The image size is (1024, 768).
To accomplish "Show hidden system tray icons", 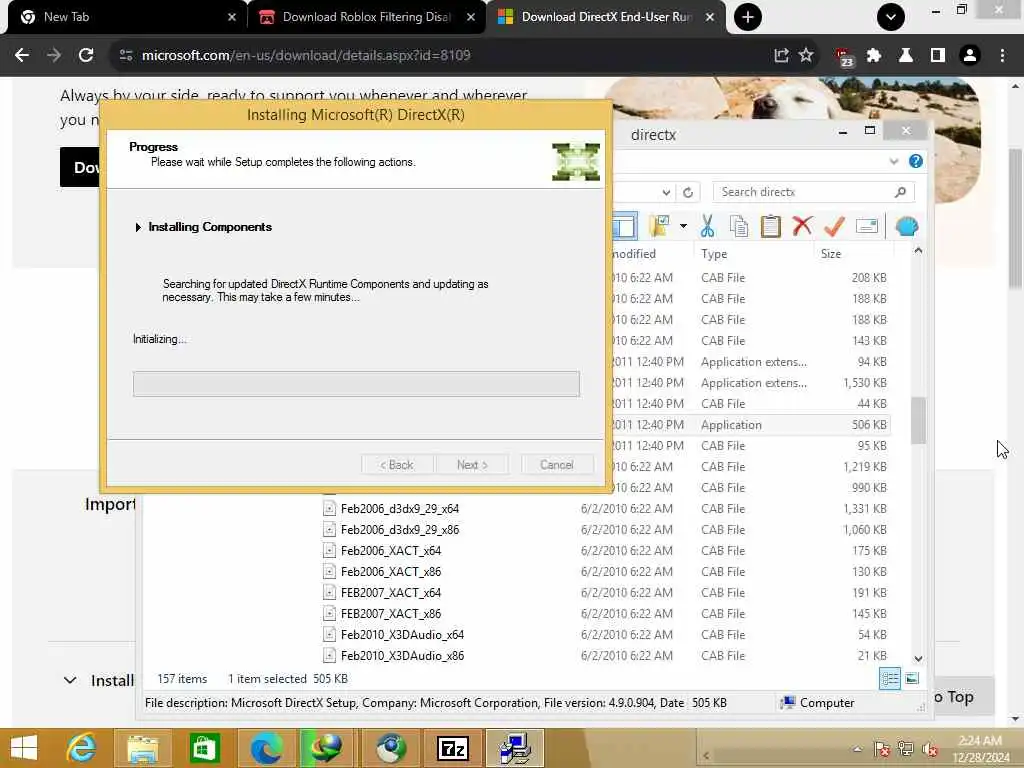I will coord(857,748).
